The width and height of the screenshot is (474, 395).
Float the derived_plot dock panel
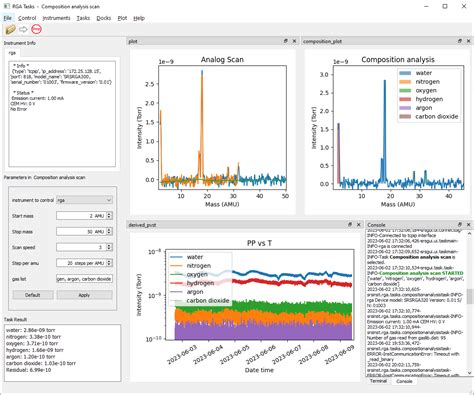[x=350, y=225]
